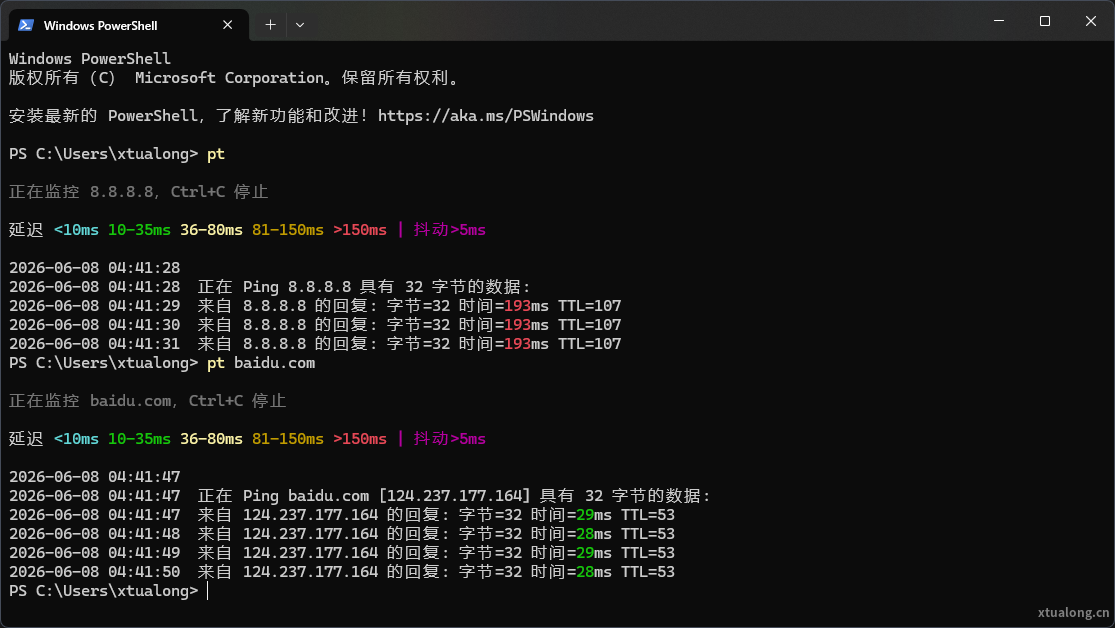Click the '正在 Ping 8.8.8.8' line
Viewport: 1115px width, 628px height.
pos(270,287)
